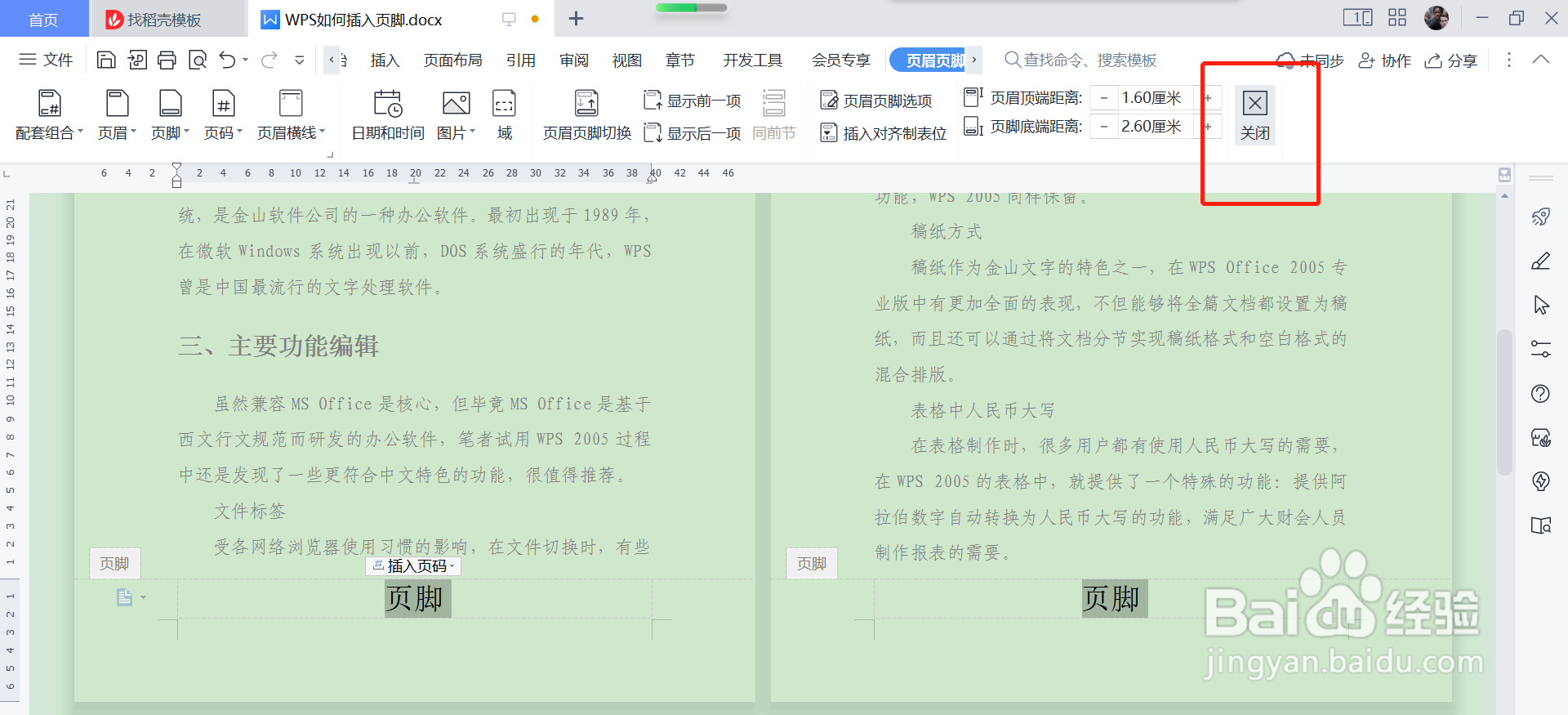1568x715 pixels.
Task: Click the rocket icon in right sidebar
Action: [1541, 217]
